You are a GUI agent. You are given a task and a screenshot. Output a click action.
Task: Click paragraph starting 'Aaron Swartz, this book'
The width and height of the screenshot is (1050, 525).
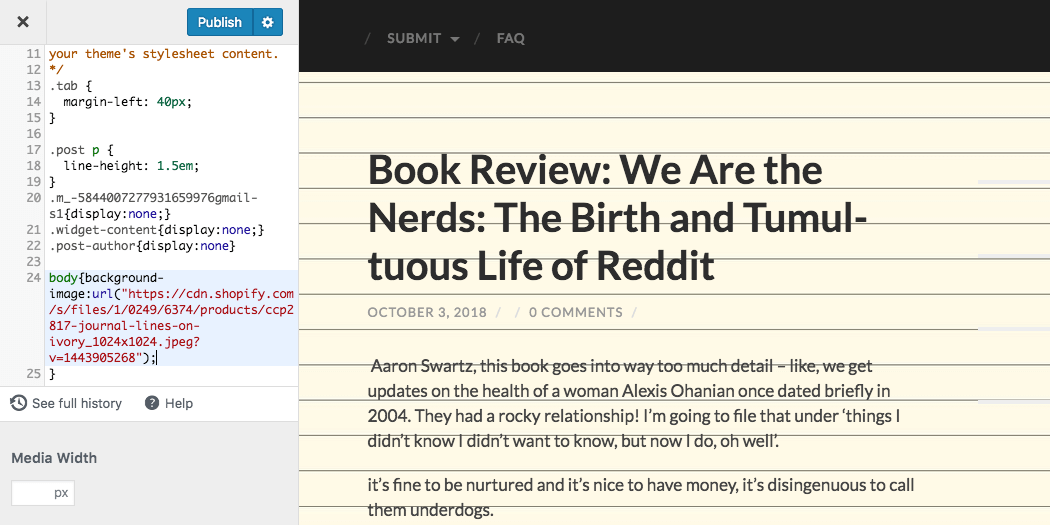[x=635, y=404]
